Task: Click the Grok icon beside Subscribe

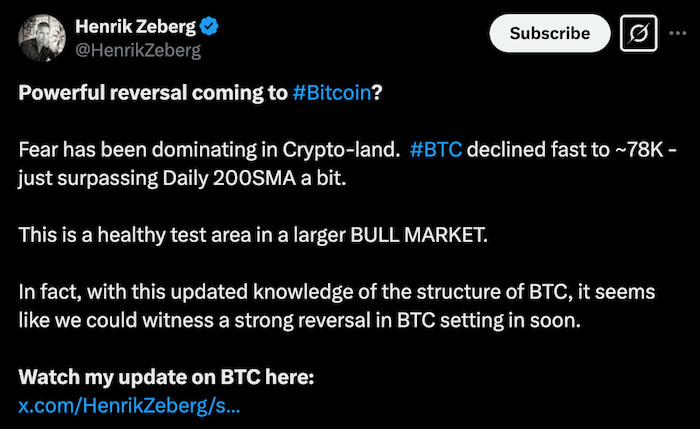Action: point(636,33)
